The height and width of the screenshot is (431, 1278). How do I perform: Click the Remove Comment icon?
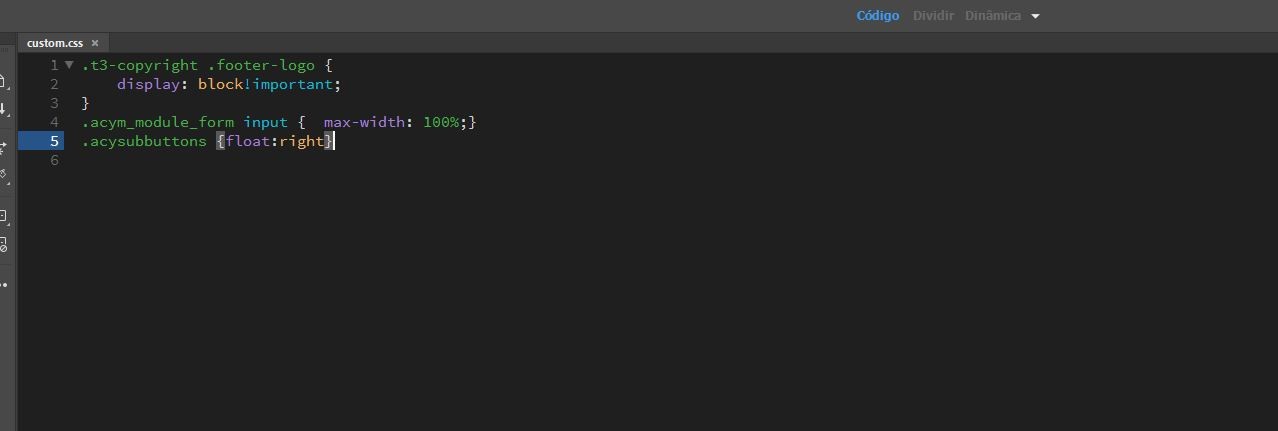[3, 243]
